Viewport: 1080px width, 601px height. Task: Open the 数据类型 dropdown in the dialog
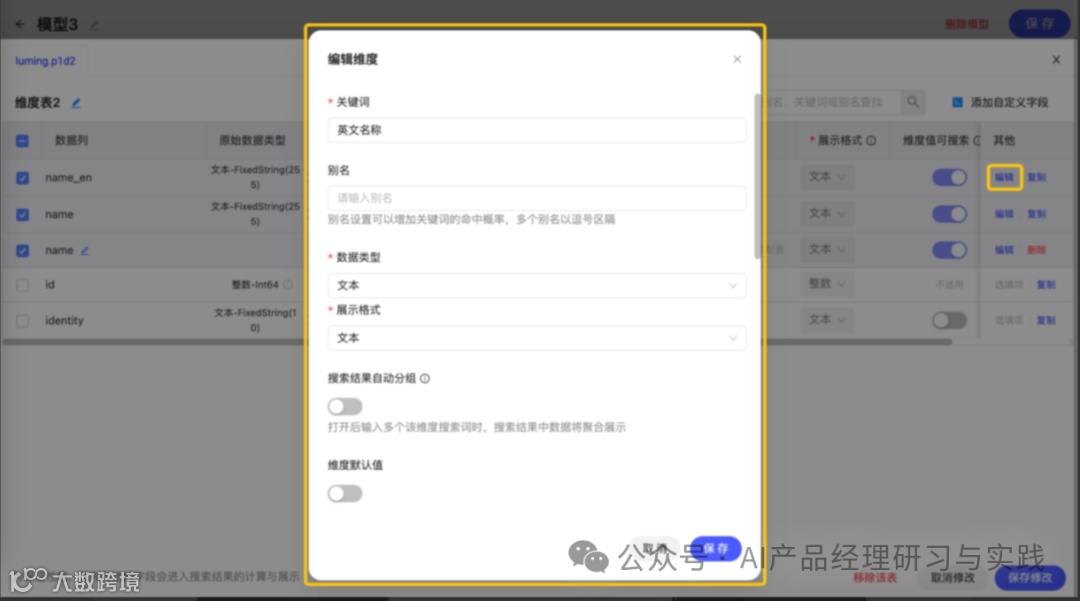[537, 286]
